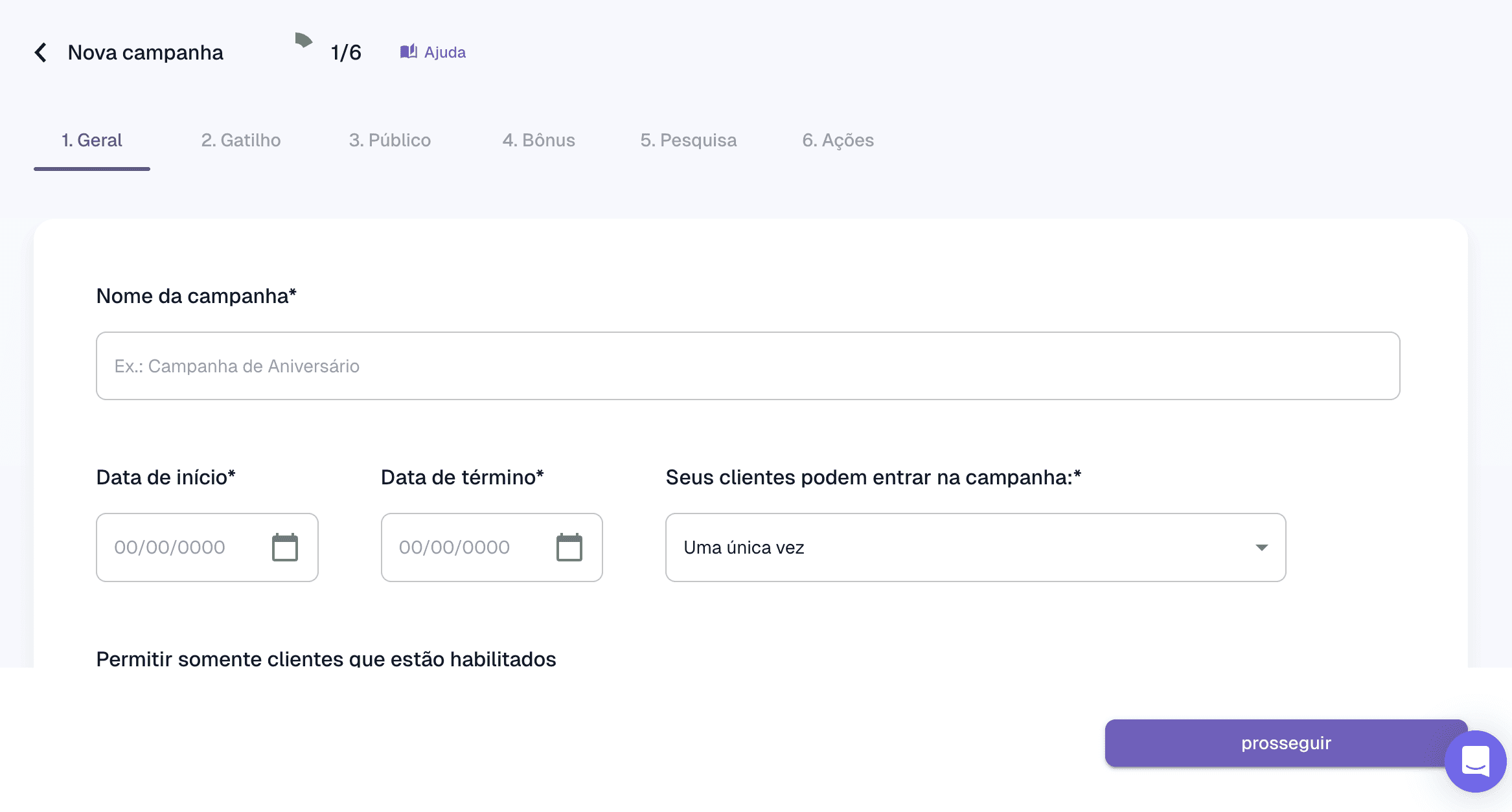
Task: Open the chat support widget
Action: click(x=1475, y=761)
